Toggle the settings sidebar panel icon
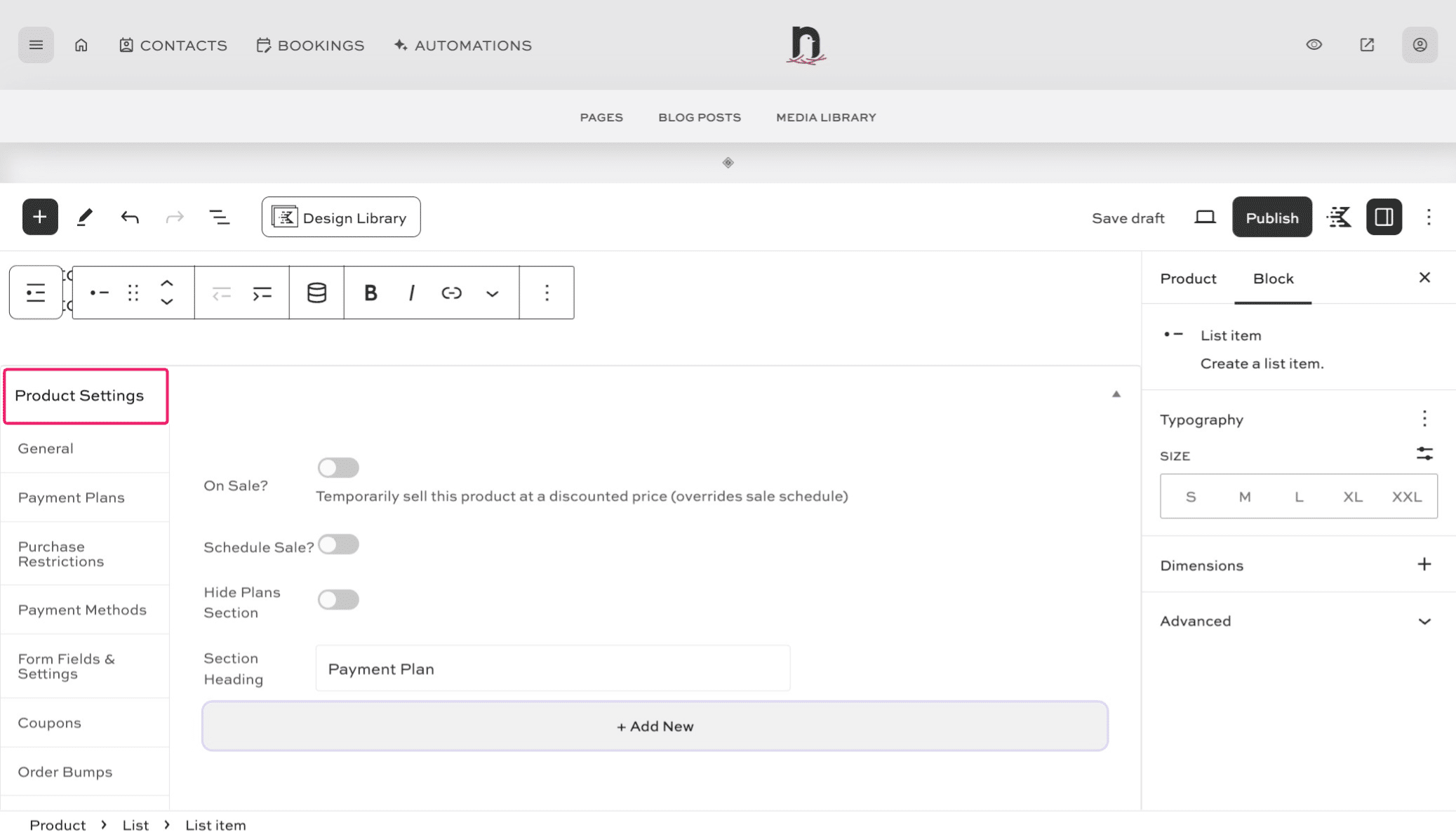 (x=1383, y=217)
